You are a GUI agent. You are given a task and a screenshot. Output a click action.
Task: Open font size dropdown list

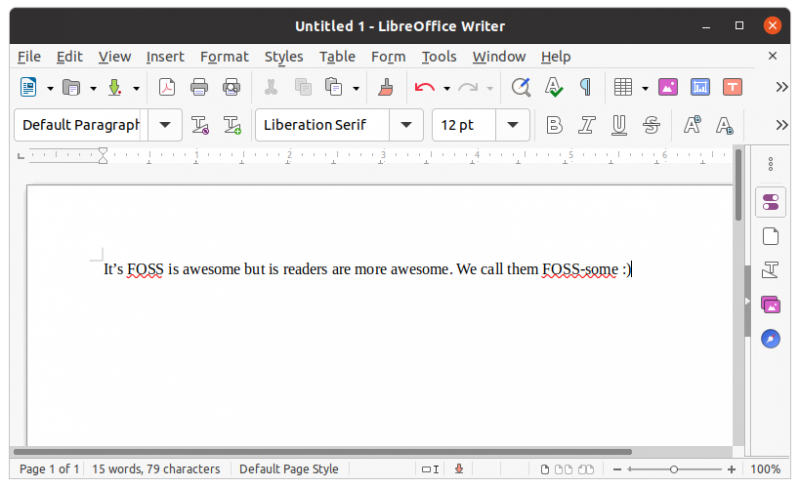513,125
